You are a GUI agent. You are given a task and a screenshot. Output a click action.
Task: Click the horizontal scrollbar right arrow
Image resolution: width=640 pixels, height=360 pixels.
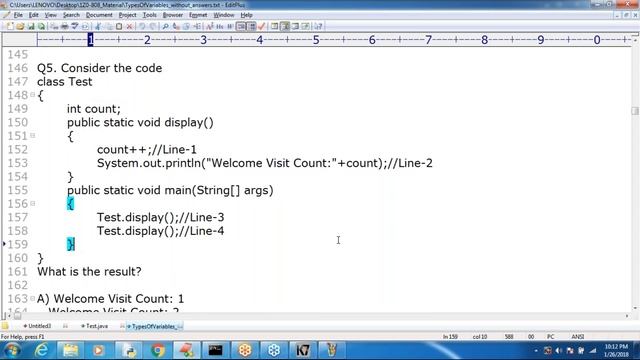point(627,316)
